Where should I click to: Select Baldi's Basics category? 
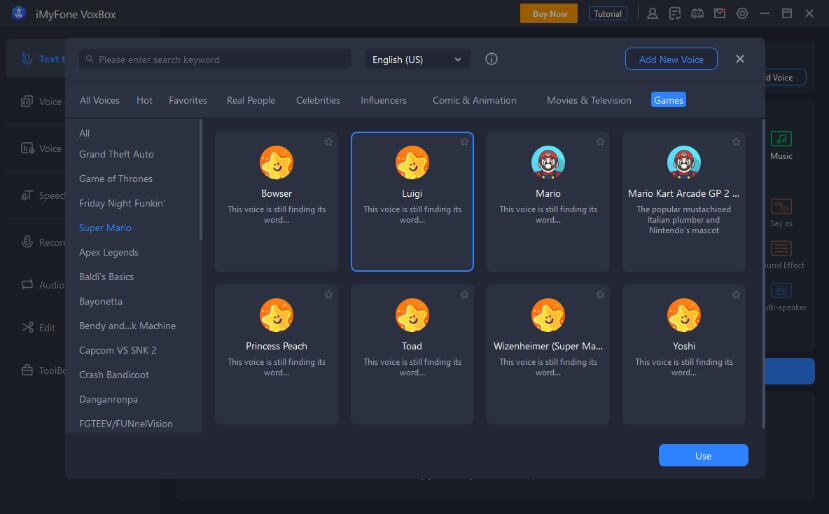pyautogui.click(x=106, y=277)
